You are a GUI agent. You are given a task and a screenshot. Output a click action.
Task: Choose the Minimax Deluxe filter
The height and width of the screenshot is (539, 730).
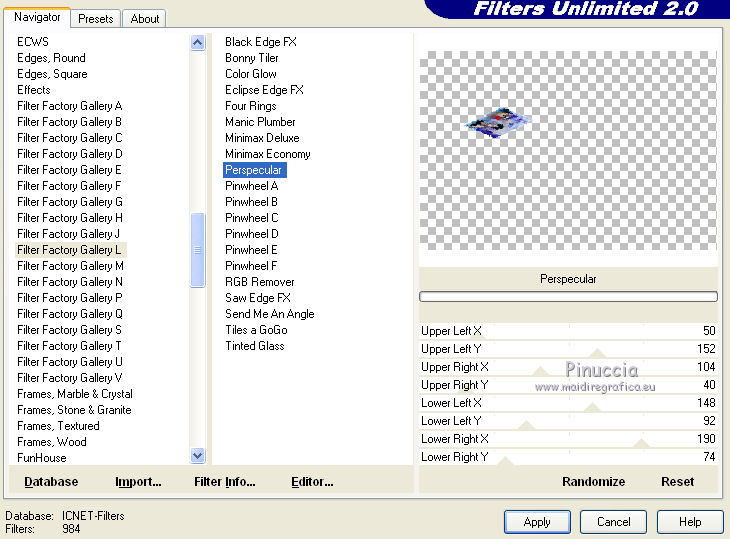(262, 138)
